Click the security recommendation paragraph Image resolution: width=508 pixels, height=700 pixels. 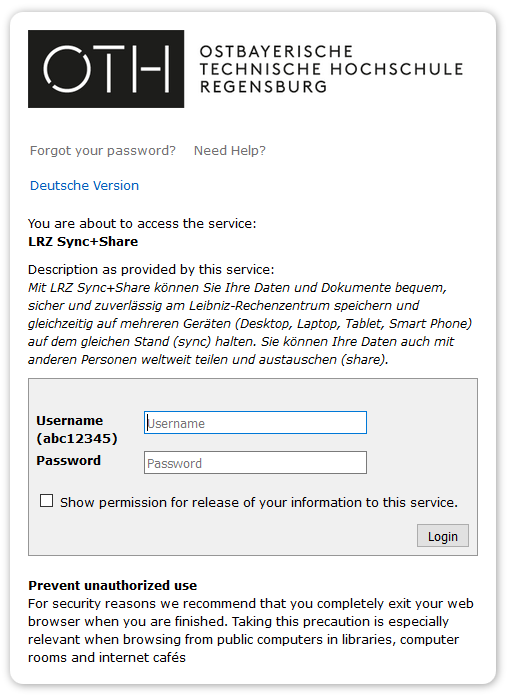[250, 630]
